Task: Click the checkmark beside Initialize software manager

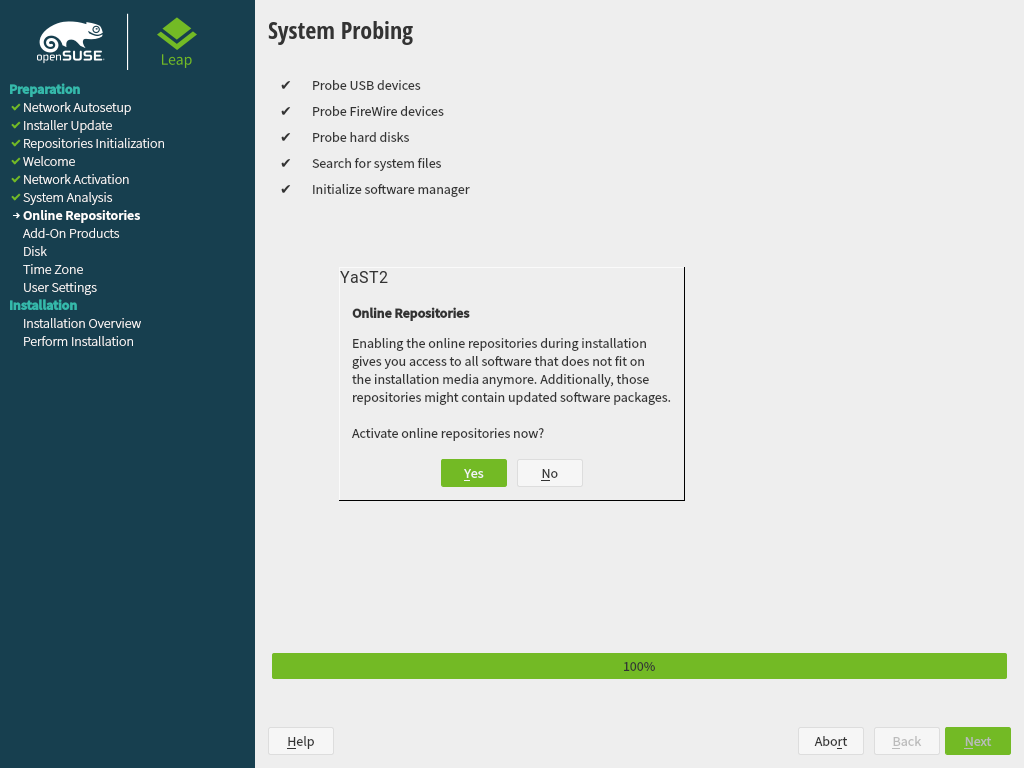Action: click(285, 189)
